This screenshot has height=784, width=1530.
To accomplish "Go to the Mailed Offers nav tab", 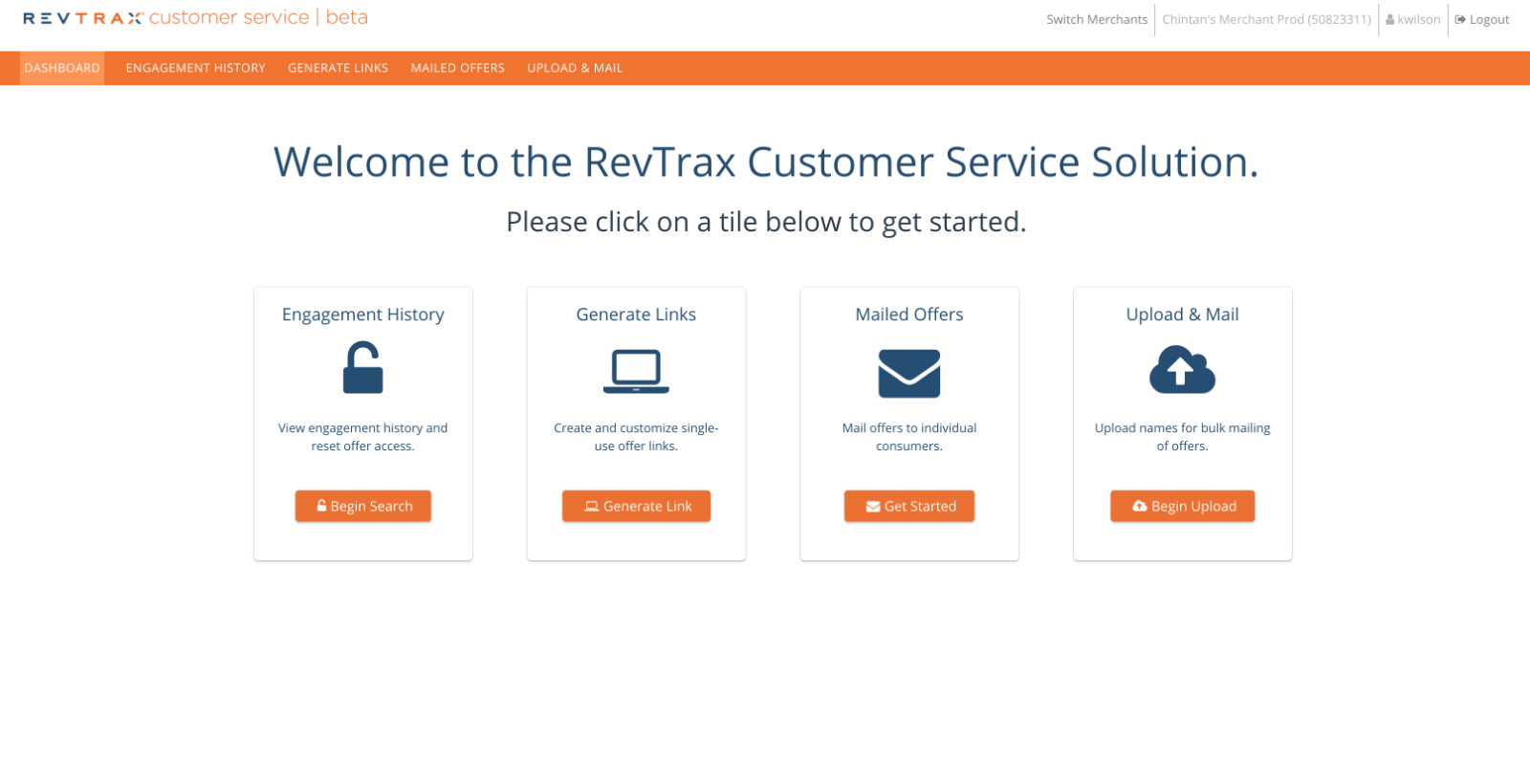I will pyautogui.click(x=457, y=68).
